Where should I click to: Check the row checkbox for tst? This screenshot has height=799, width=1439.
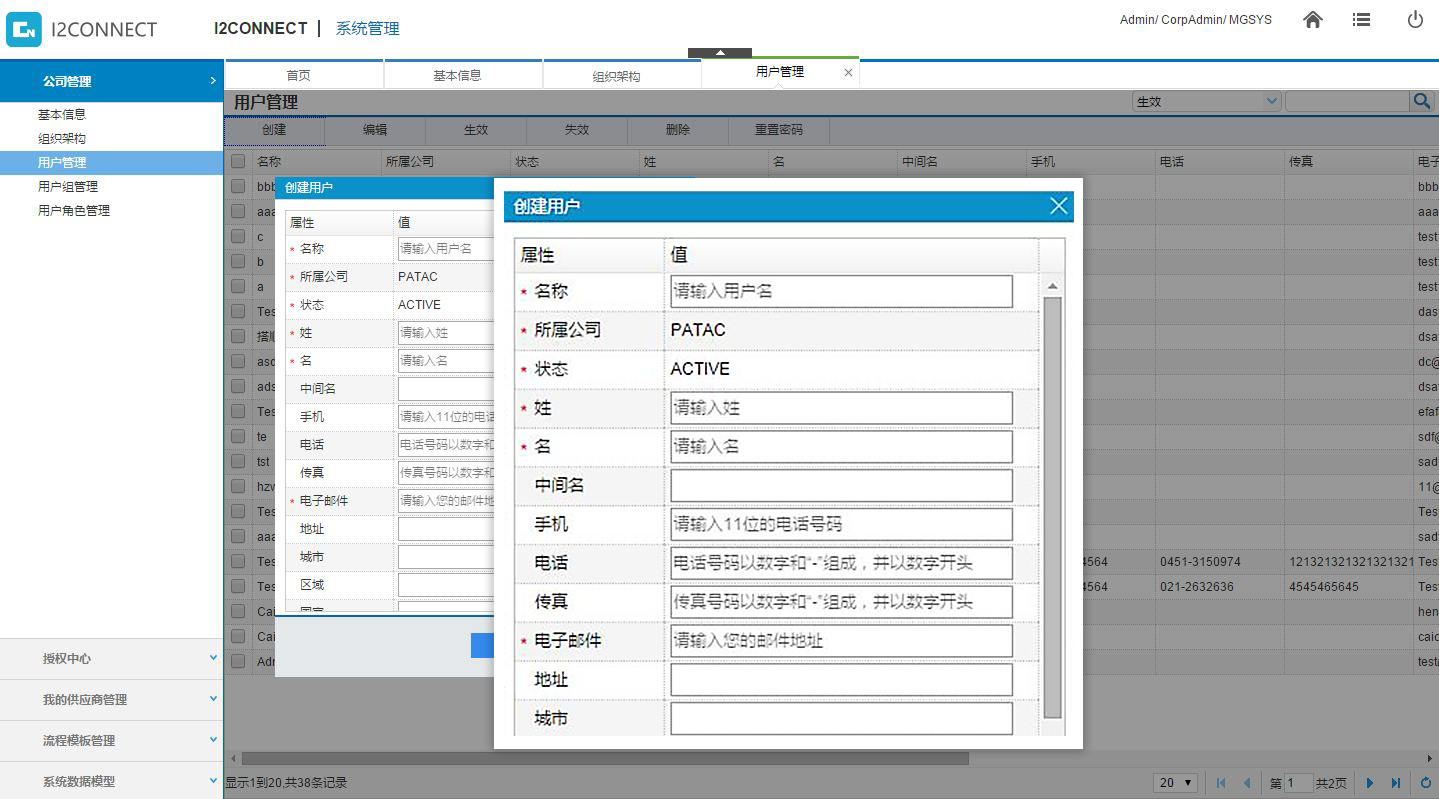coord(238,461)
